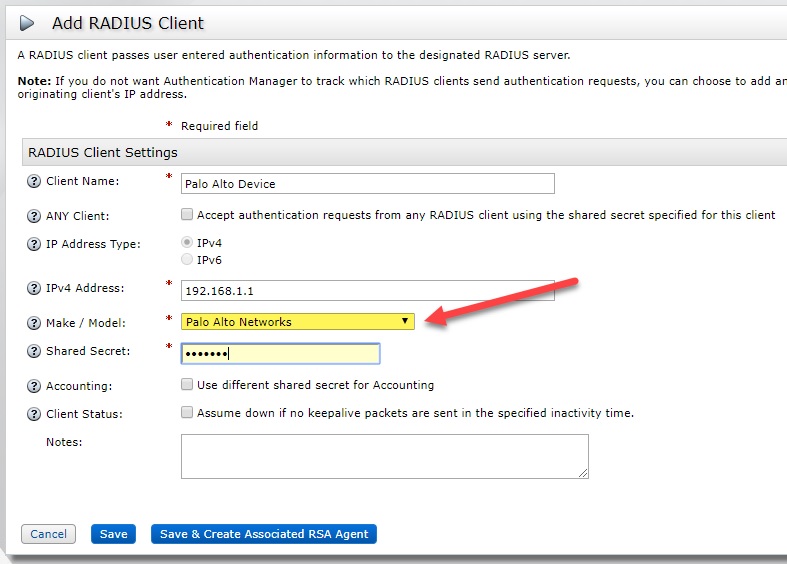Enable accept requests from any RADIUS client
The width and height of the screenshot is (787, 564).
tap(187, 215)
